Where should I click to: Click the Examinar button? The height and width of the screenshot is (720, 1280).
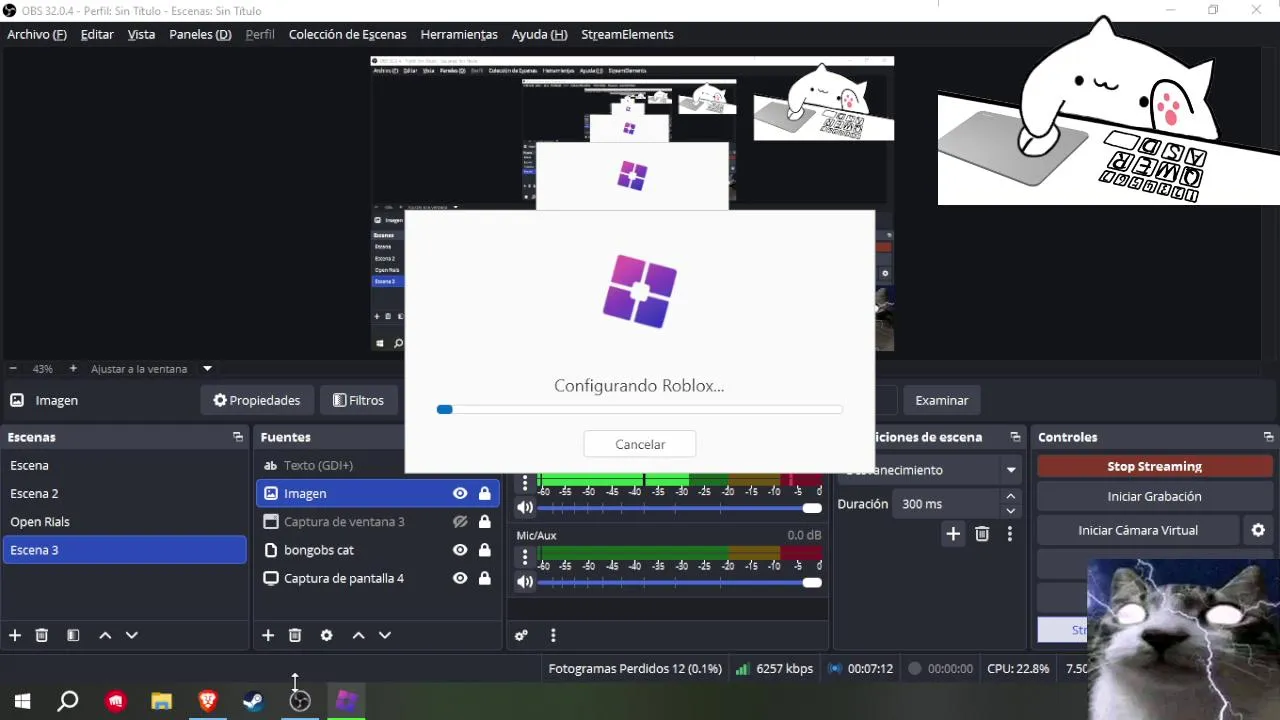pos(941,400)
